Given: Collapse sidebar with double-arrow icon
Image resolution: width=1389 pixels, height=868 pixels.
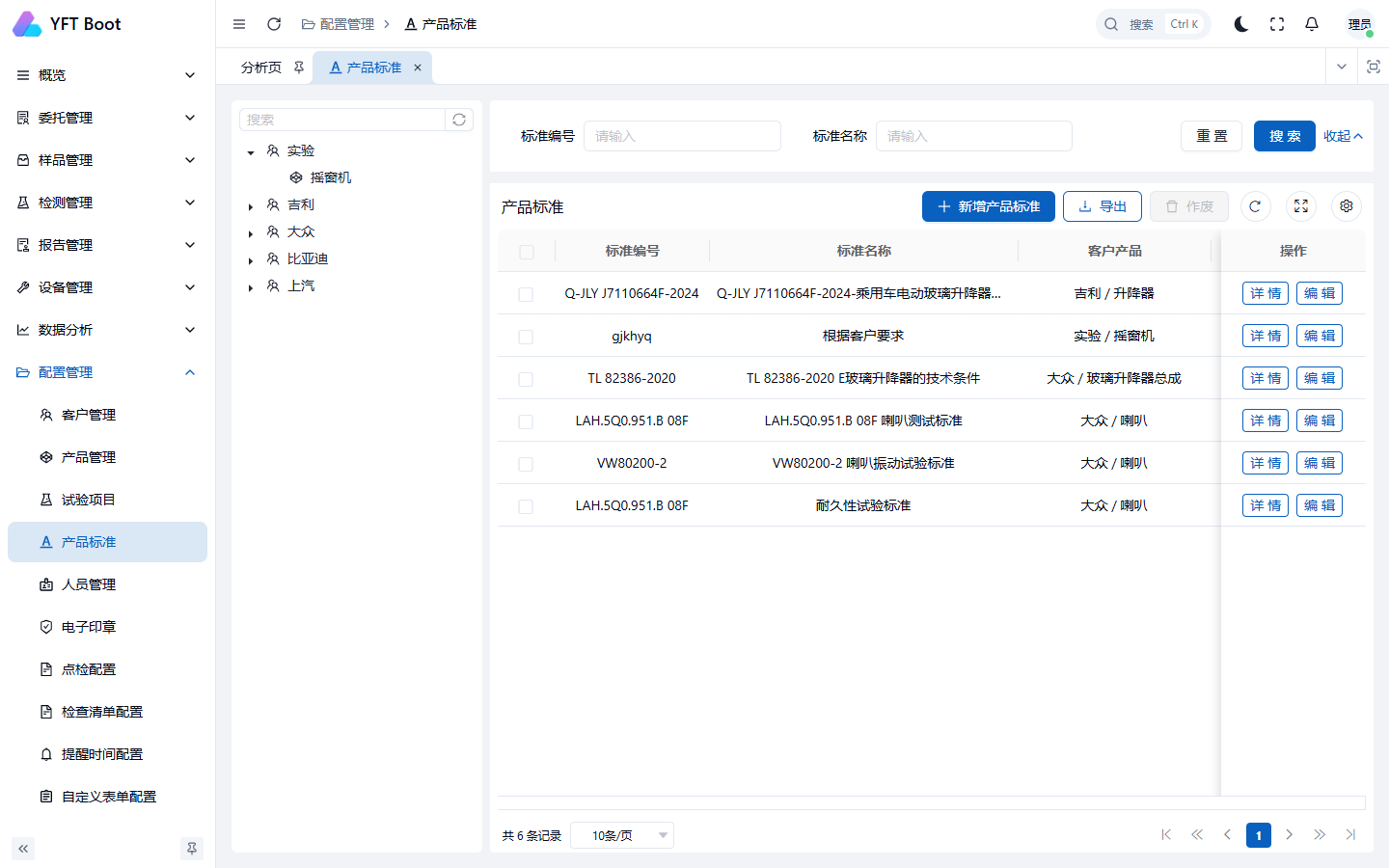Looking at the screenshot, I should (23, 849).
